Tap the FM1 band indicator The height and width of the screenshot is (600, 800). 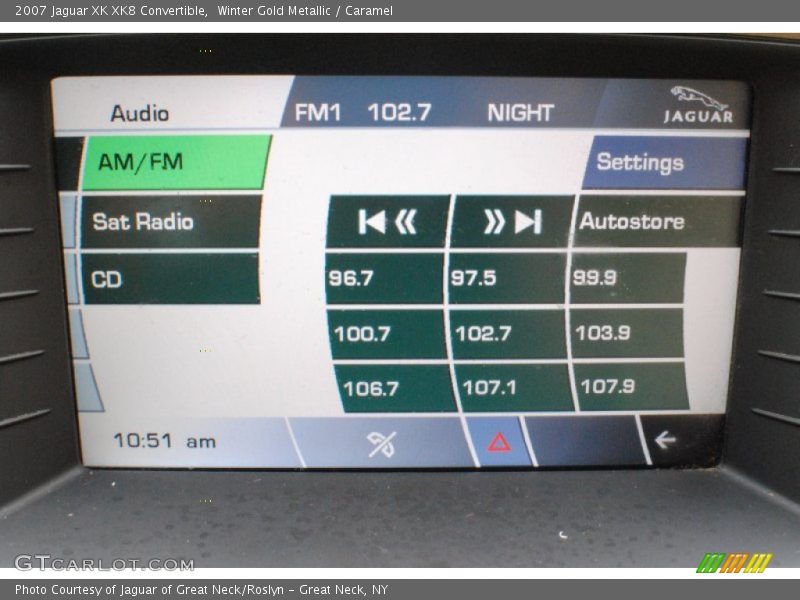[x=317, y=112]
